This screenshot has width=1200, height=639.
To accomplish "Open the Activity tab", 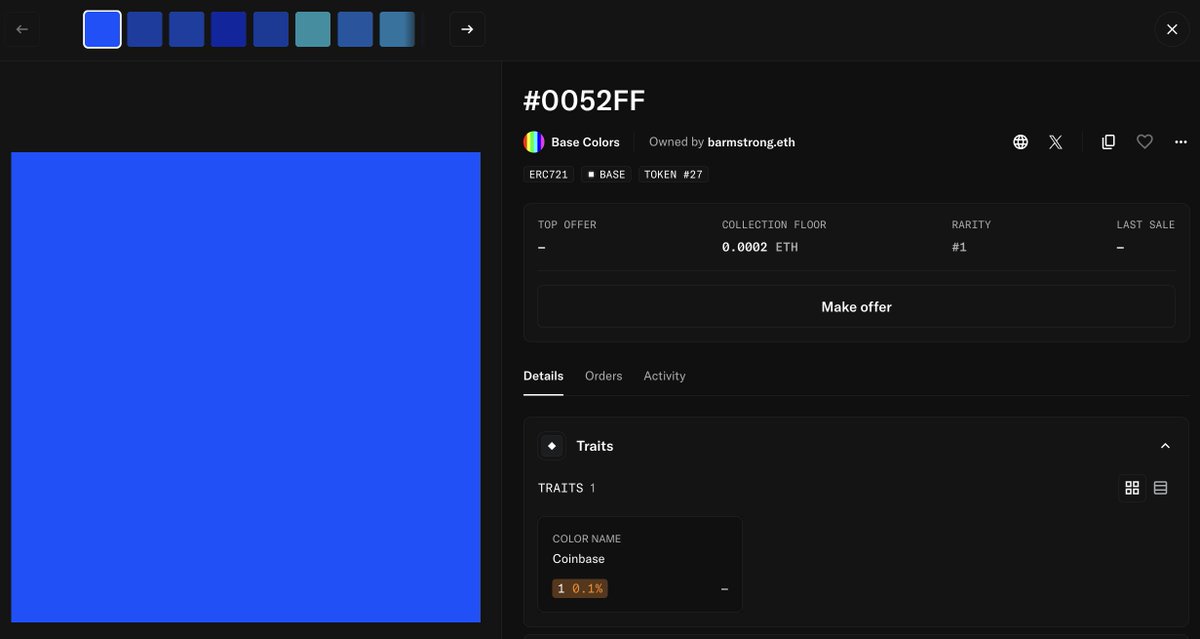I will point(664,375).
